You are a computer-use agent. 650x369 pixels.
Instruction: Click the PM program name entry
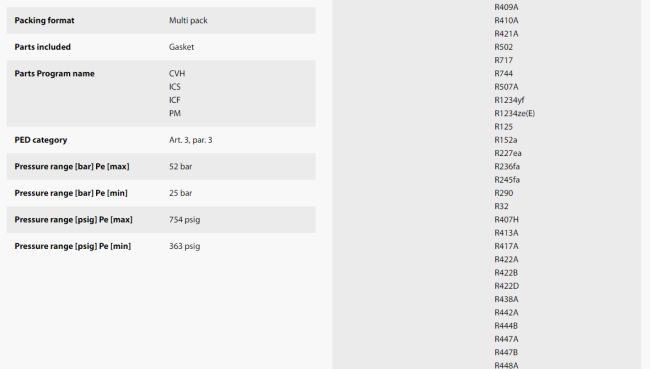175,113
